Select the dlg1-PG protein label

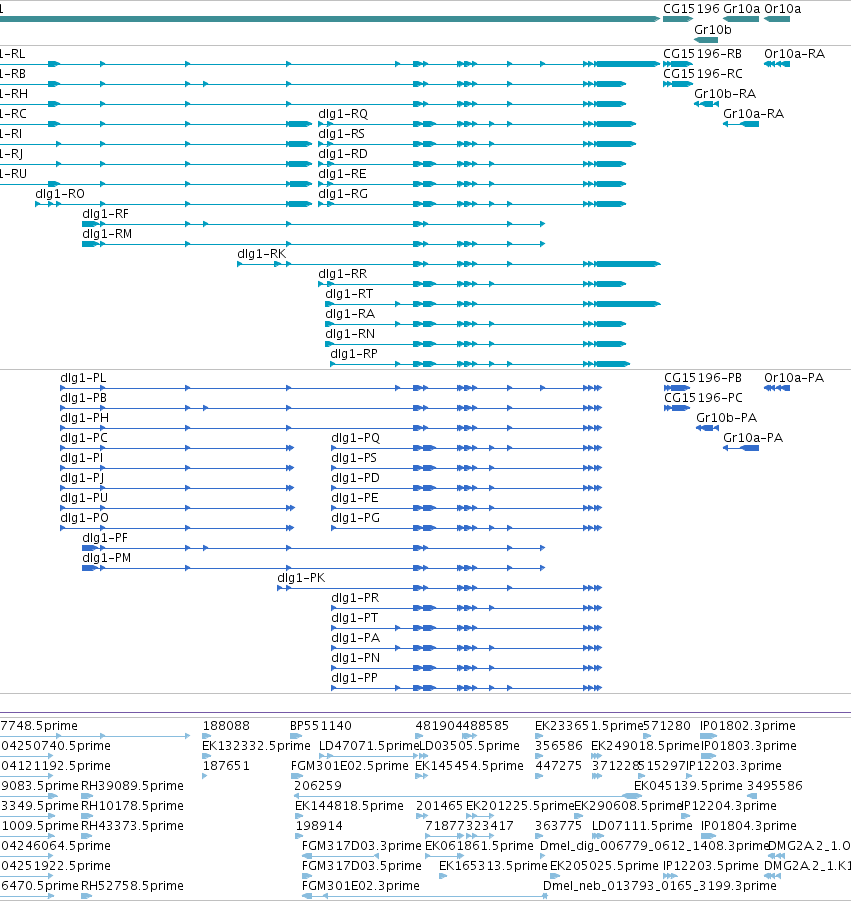355,518
